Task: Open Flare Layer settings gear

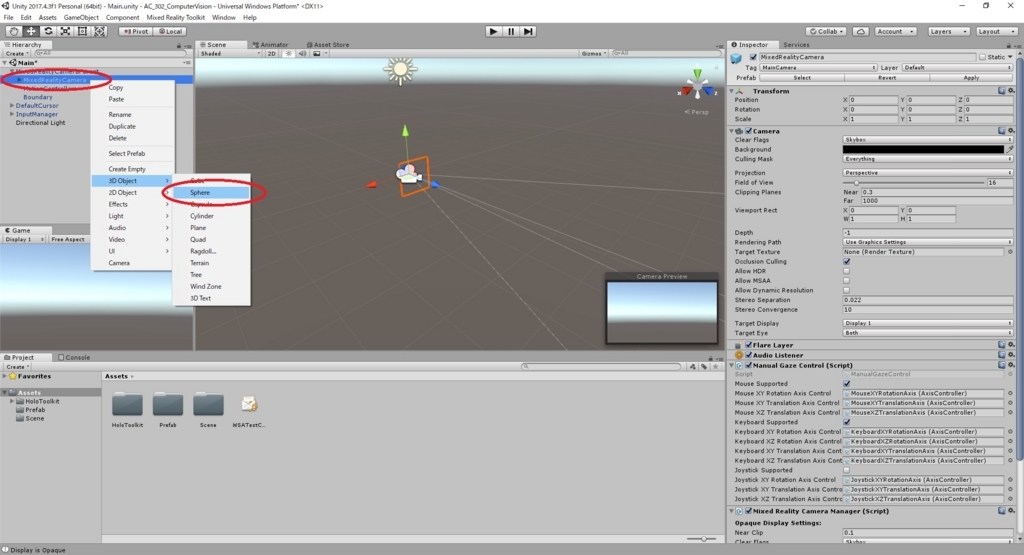Action: tap(1011, 345)
